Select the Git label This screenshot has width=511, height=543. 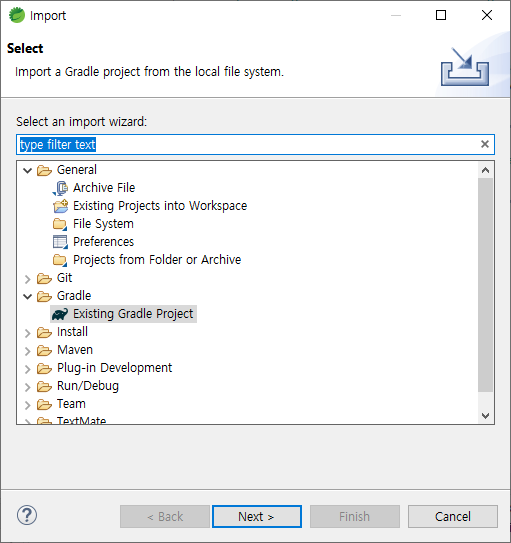tap(64, 278)
